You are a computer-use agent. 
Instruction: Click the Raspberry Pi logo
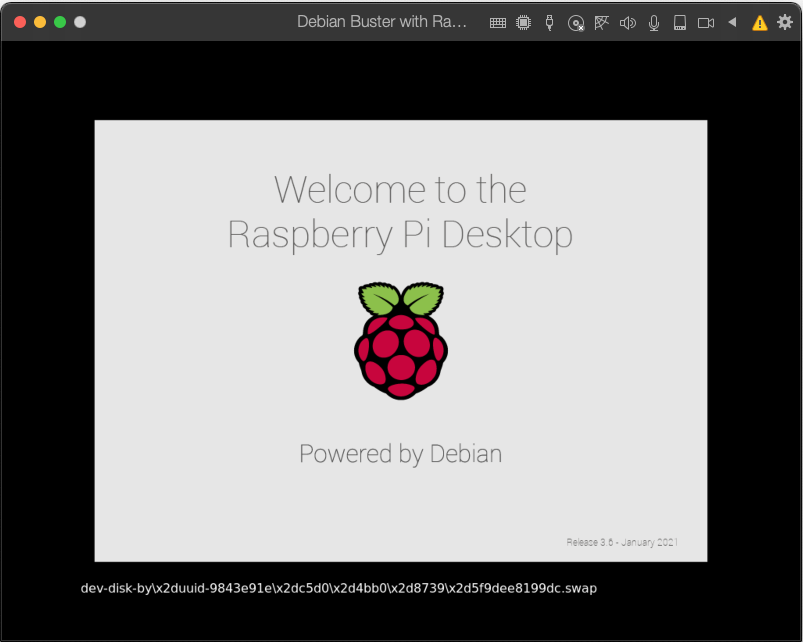point(401,340)
